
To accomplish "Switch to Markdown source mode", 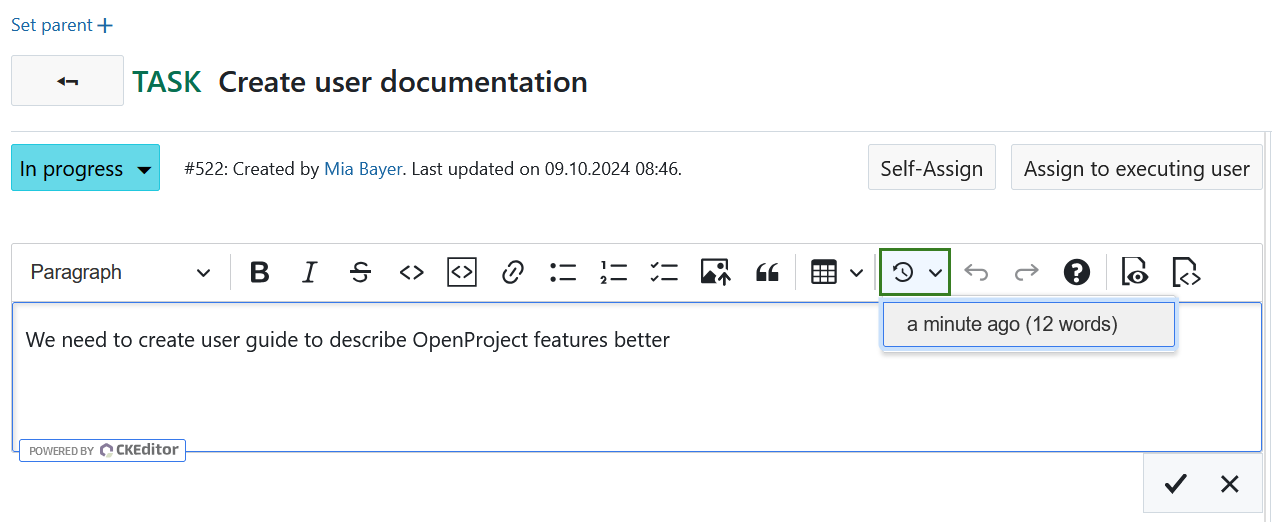I will pos(1185,272).
